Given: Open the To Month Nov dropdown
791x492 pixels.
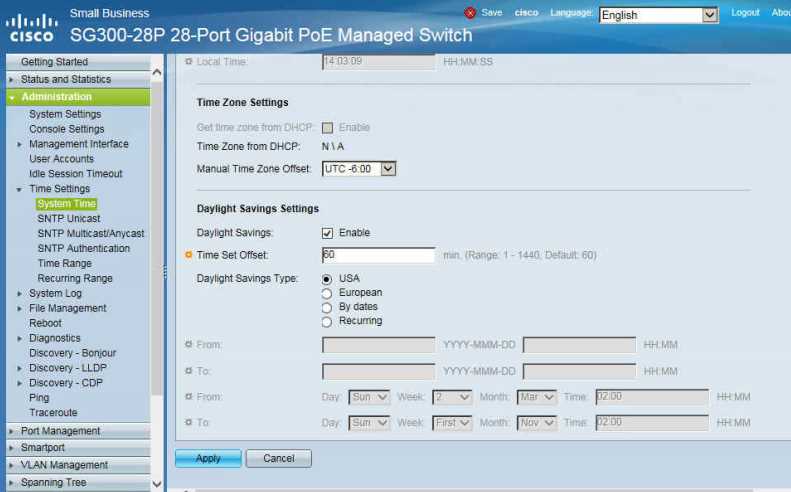Looking at the screenshot, I should point(537,422).
